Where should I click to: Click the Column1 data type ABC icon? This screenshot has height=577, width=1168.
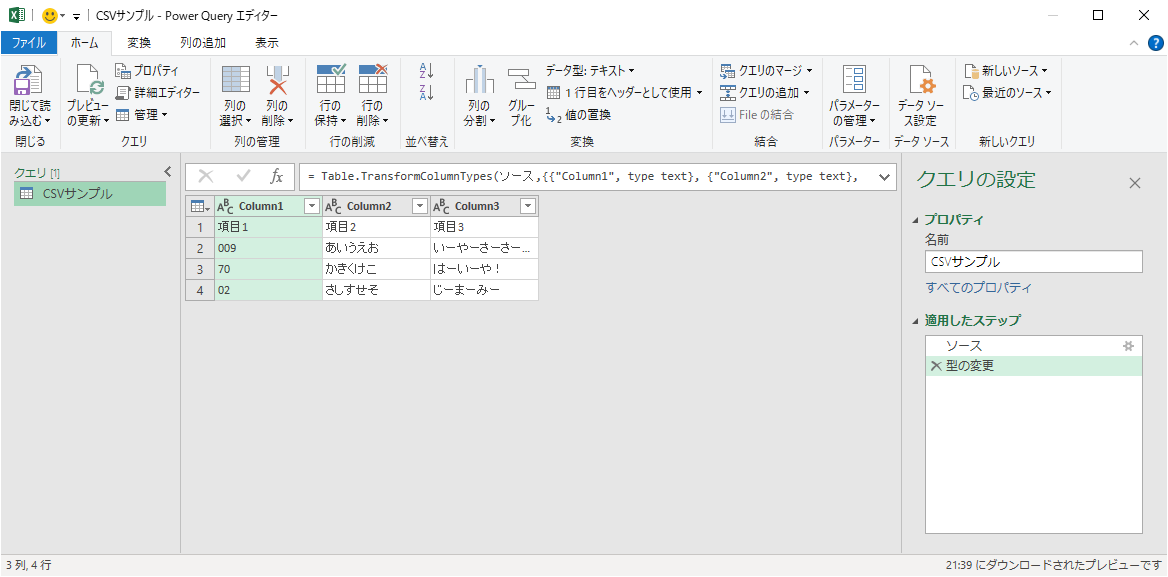pos(225,206)
